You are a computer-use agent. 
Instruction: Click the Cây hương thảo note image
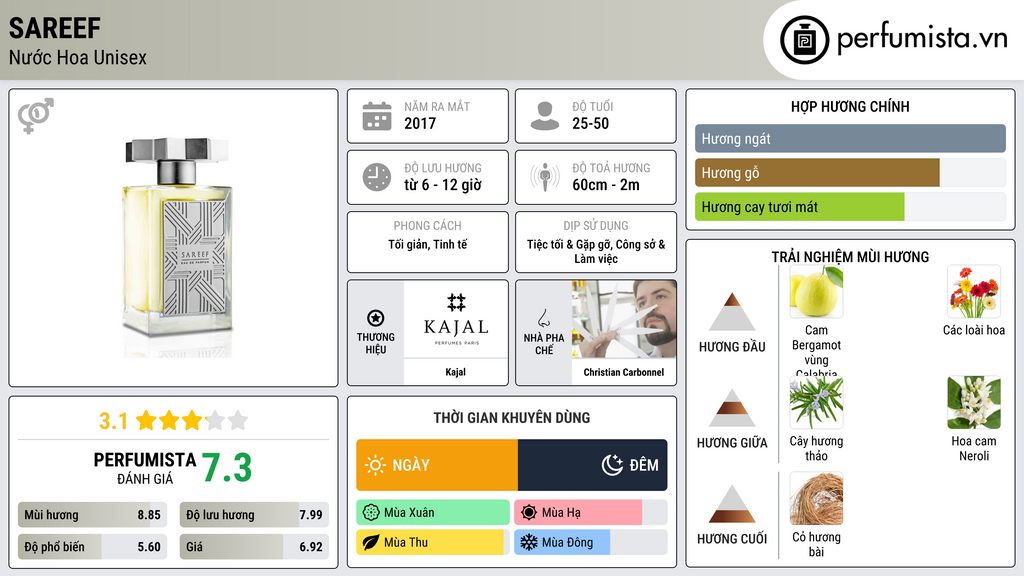point(816,402)
